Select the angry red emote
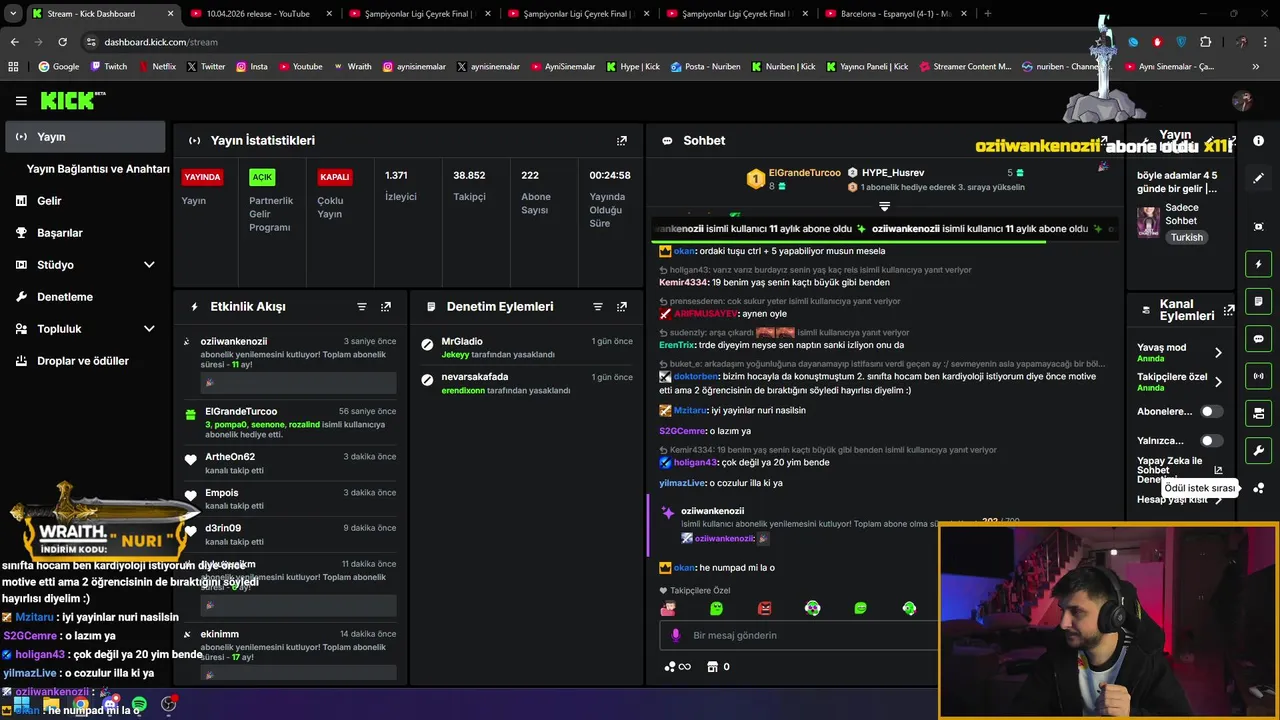This screenshot has width=1280, height=720. click(x=765, y=608)
